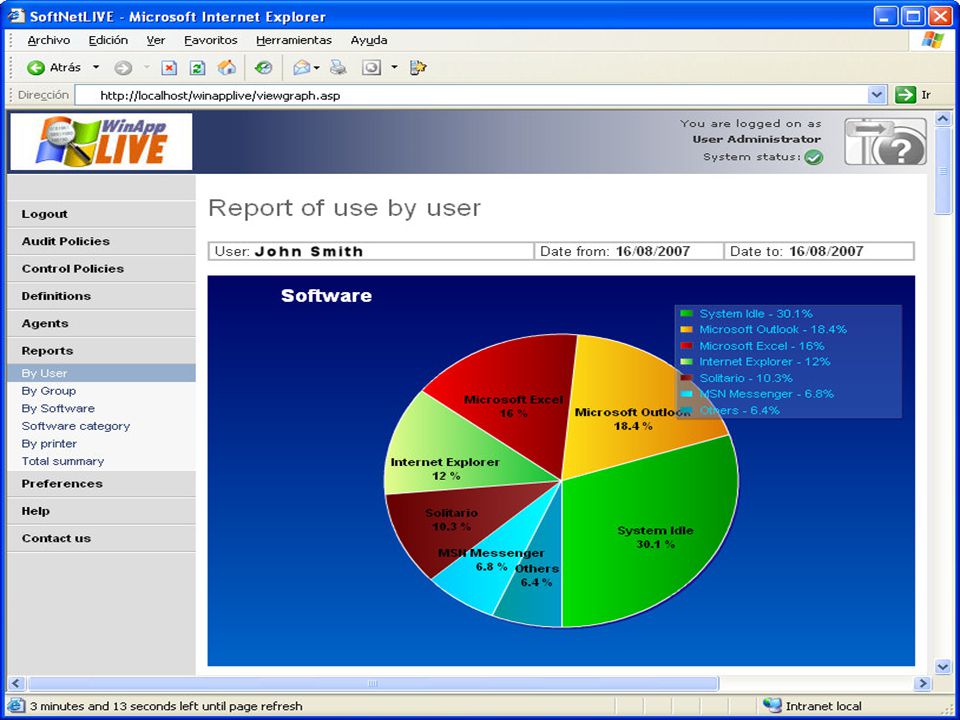This screenshot has width=960, height=720.
Task: Click the Home page icon
Action: pos(227,67)
